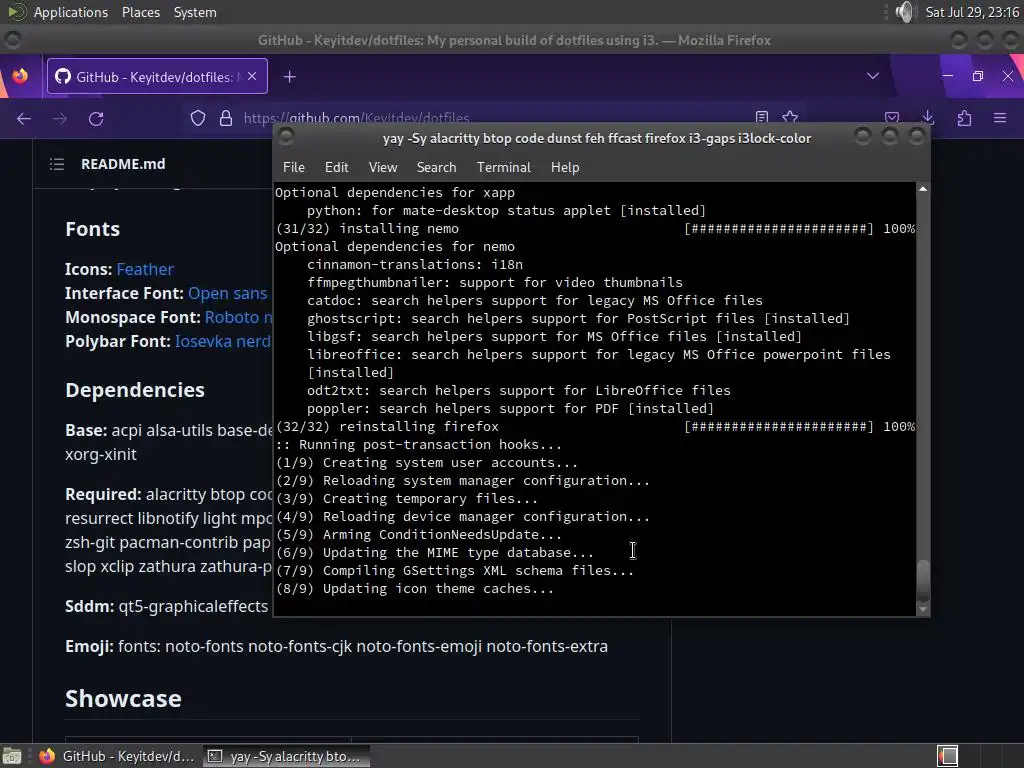1024x768 pixels.
Task: Open the terminal Edit menu
Action: (x=336, y=167)
